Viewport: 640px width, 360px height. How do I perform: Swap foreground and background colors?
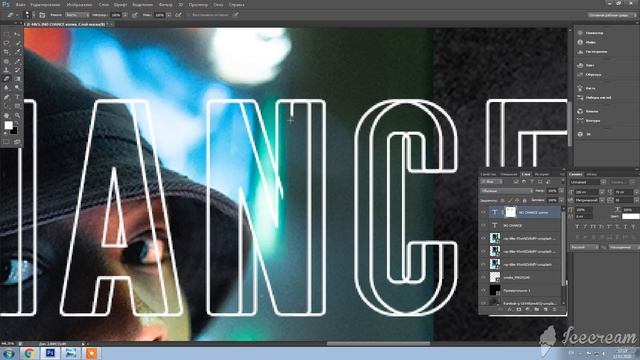[17, 123]
